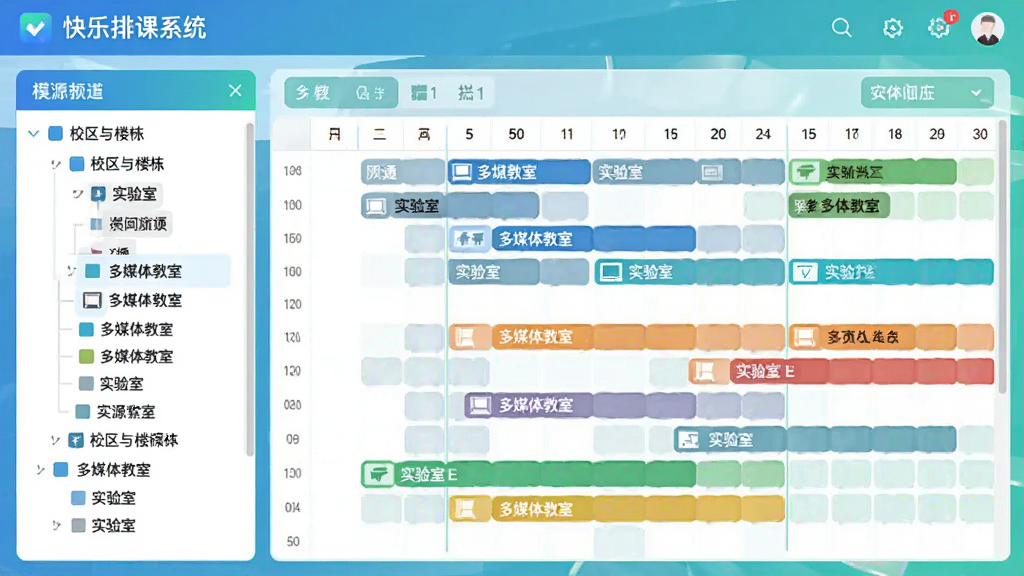The height and width of the screenshot is (576, 1024).
Task: Open the 实体间庄 dropdown
Action: 927,93
